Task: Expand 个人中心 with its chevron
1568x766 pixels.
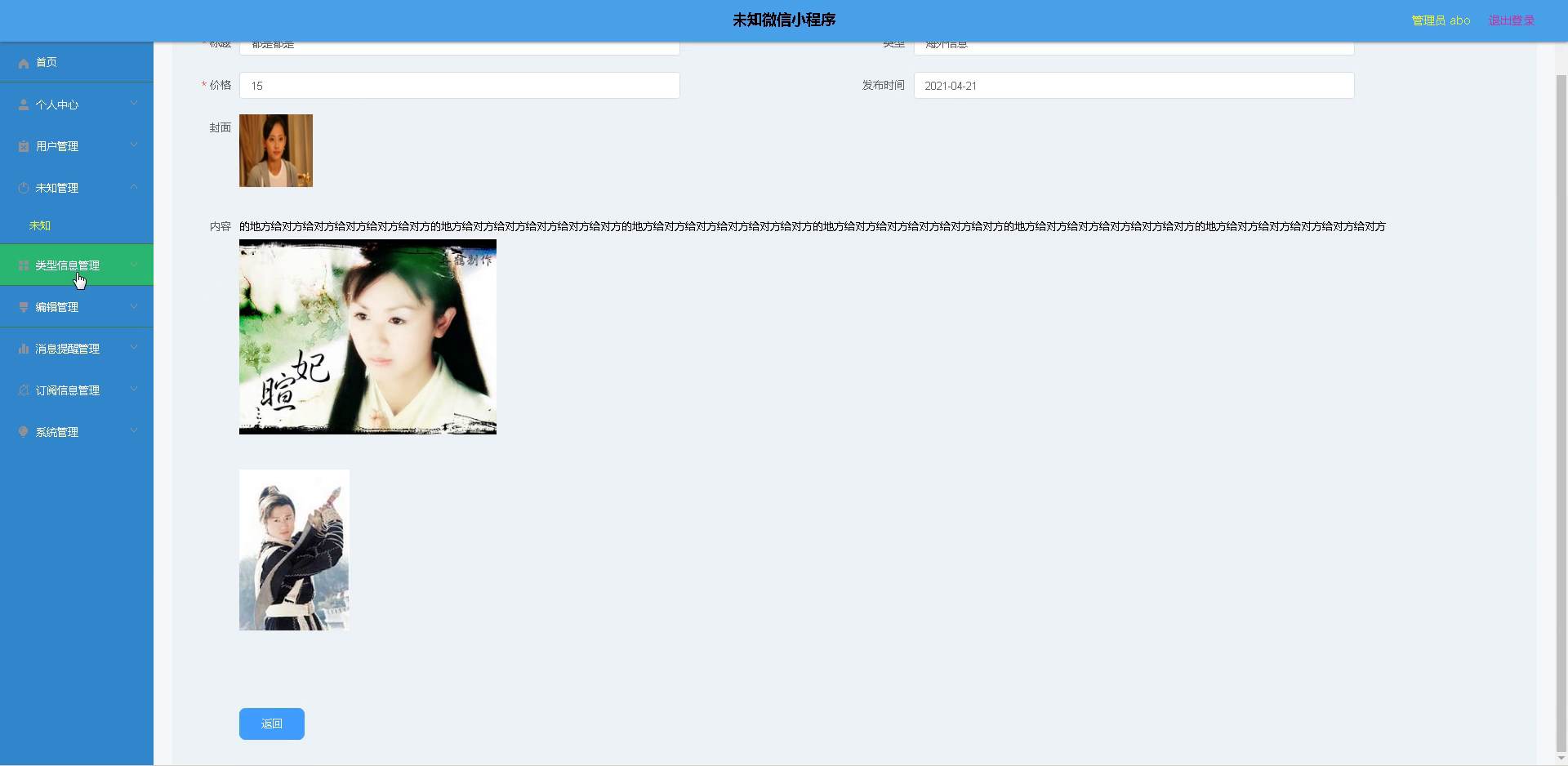Action: 134,103
